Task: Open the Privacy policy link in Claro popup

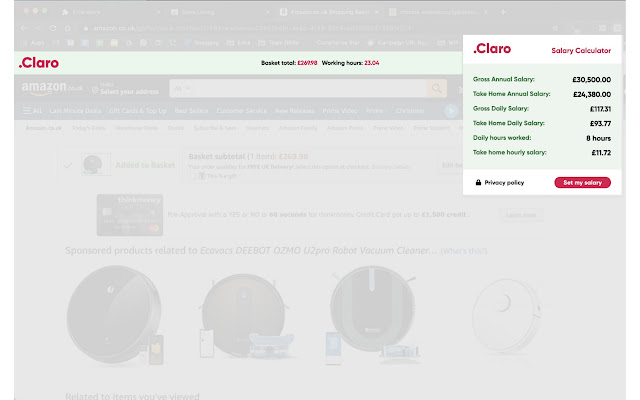Action: pos(504,182)
